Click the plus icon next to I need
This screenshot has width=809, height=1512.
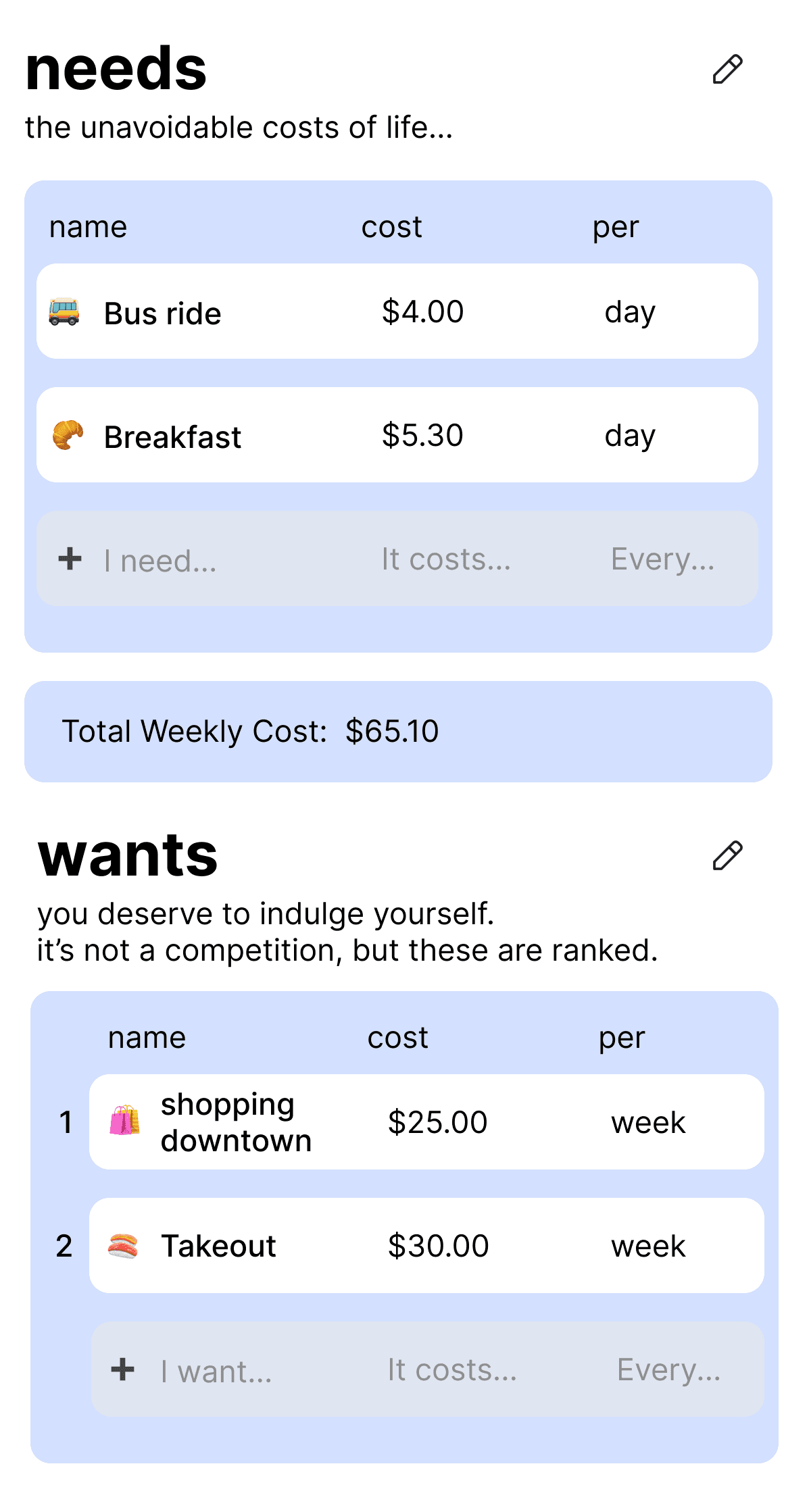tap(70, 559)
